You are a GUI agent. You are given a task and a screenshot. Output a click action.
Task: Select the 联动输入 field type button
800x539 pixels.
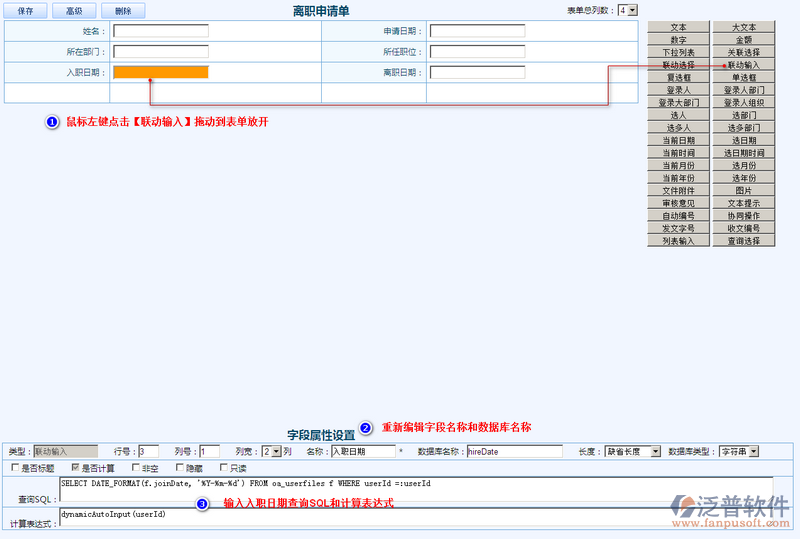744,65
